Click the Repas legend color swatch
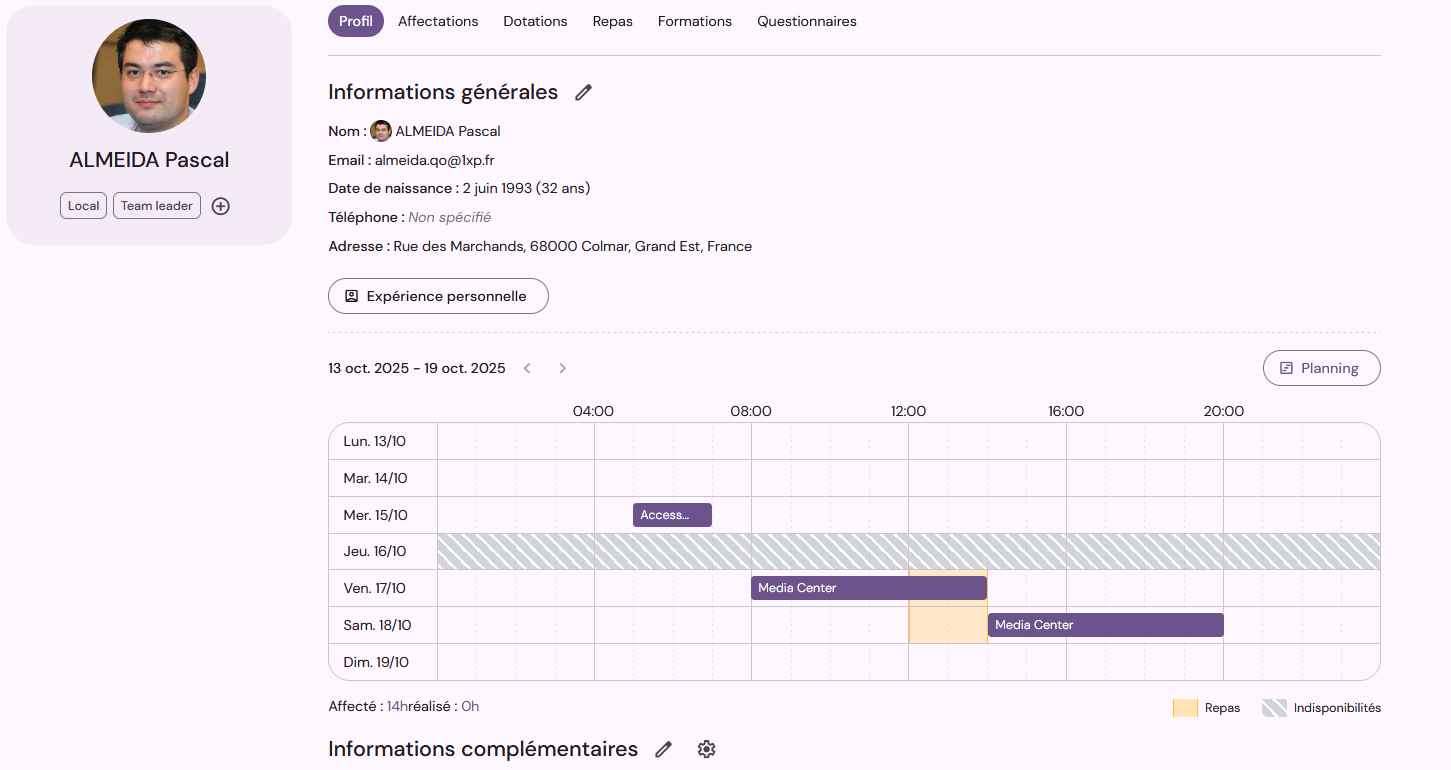The width and height of the screenshot is (1451, 770). pos(1185,708)
